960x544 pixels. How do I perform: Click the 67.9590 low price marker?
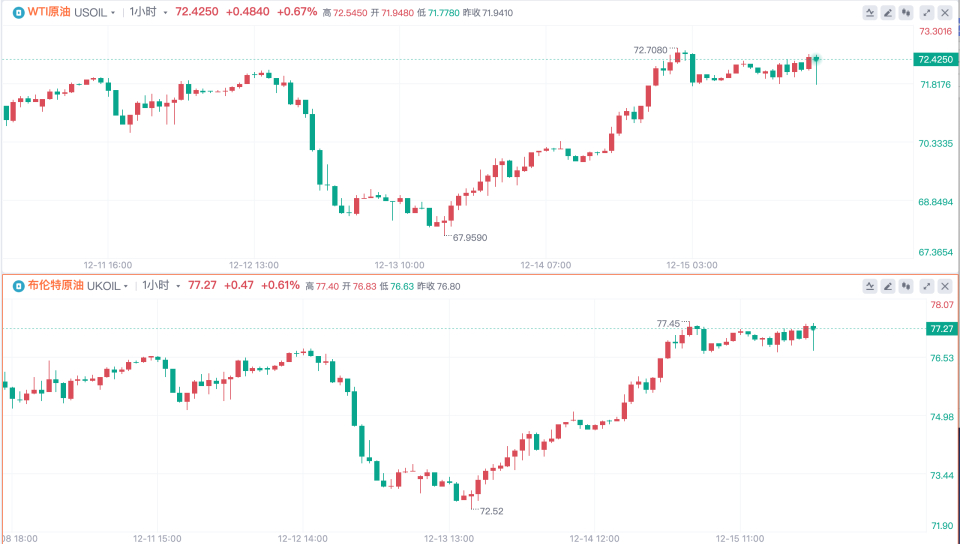[x=470, y=238]
